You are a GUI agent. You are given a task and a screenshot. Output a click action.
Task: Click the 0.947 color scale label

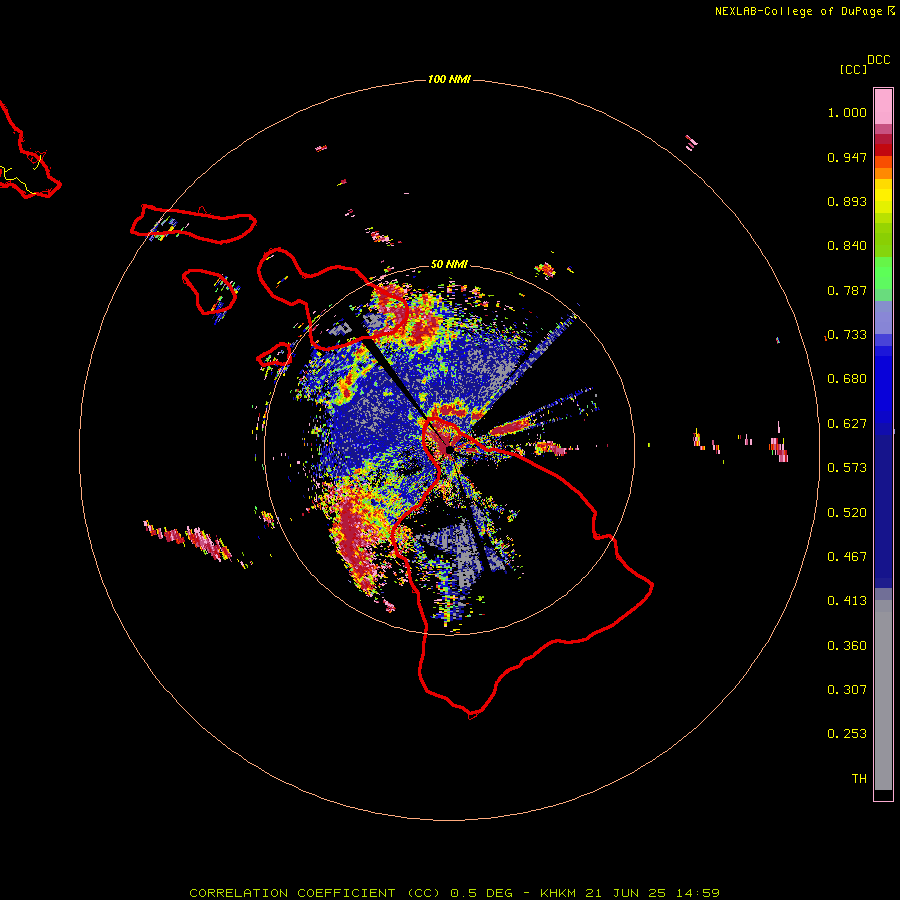click(x=847, y=157)
